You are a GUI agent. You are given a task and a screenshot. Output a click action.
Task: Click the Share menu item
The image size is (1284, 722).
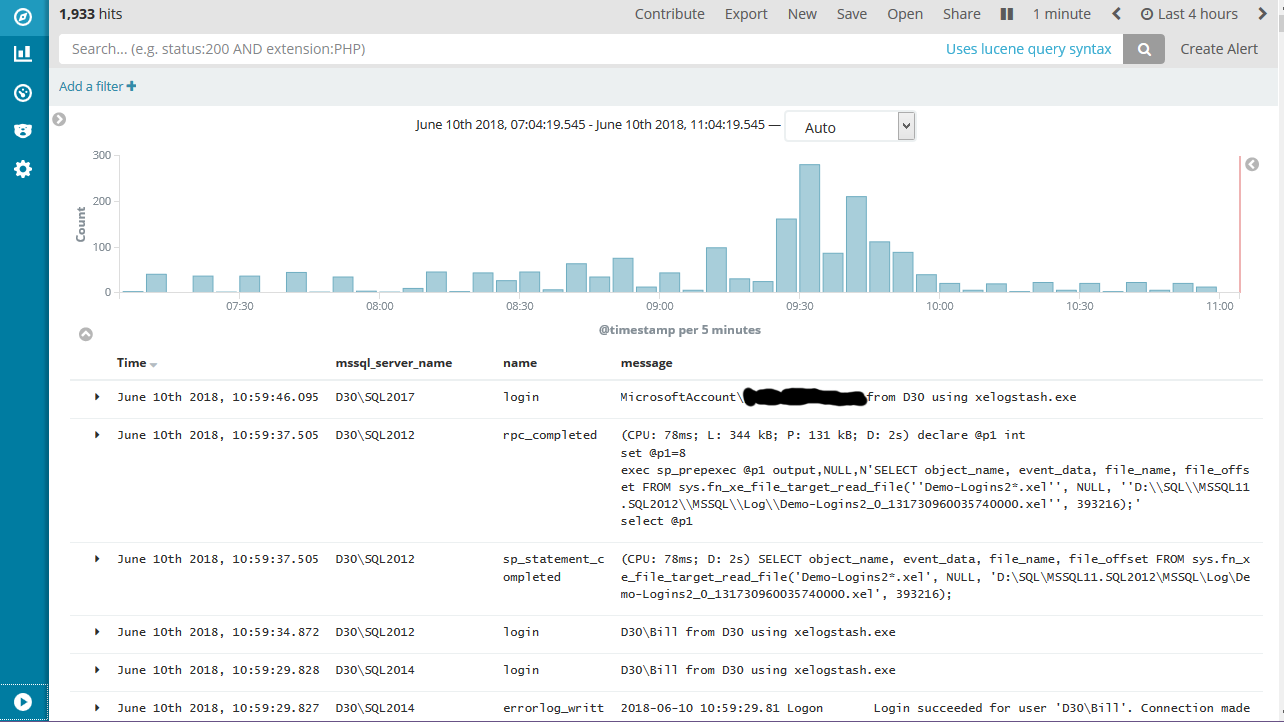(961, 13)
